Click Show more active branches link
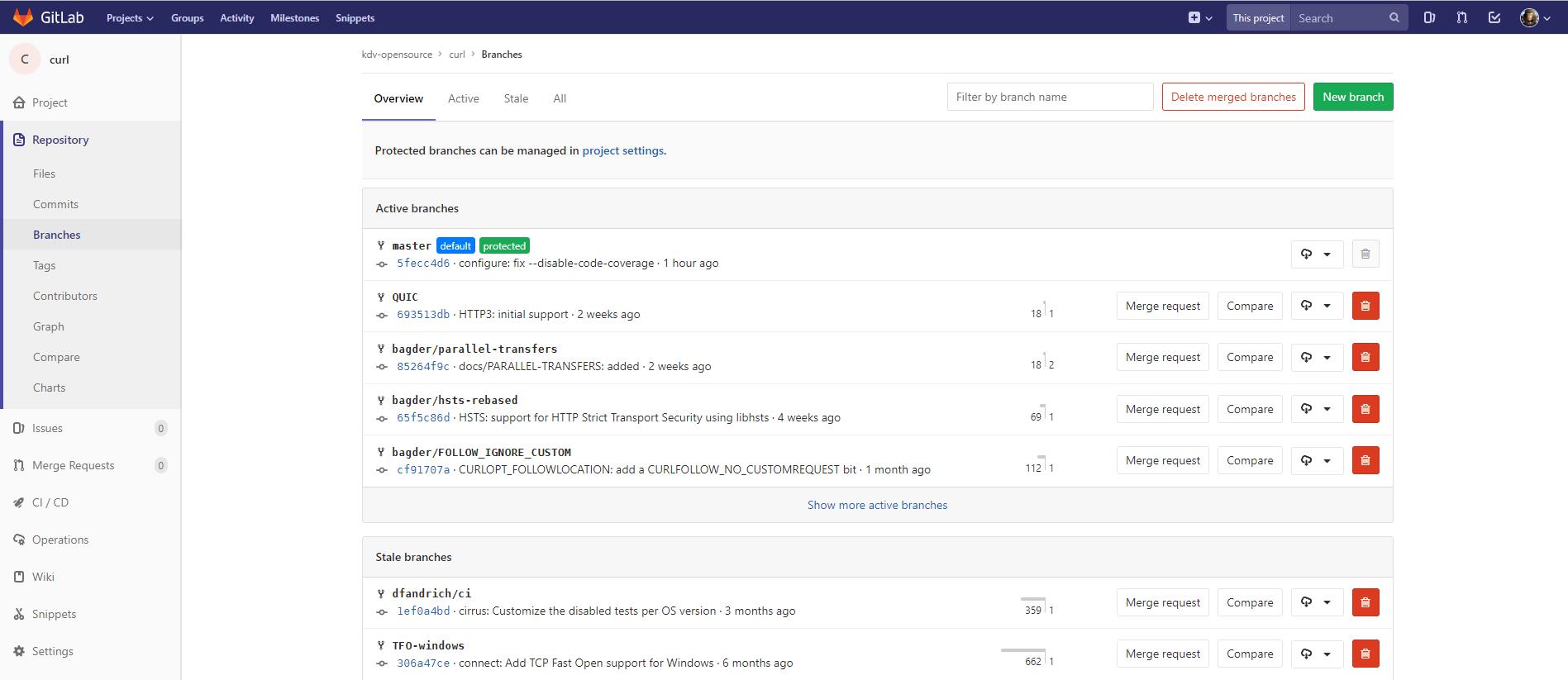Viewport: 1568px width, 680px height. click(877, 505)
